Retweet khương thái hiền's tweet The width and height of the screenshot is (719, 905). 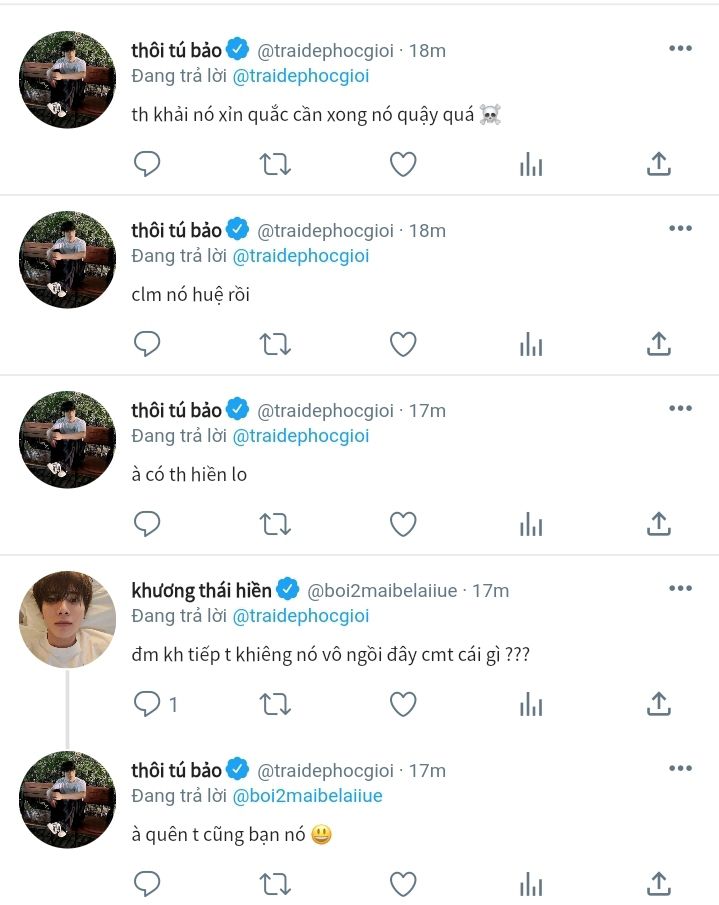(x=275, y=704)
